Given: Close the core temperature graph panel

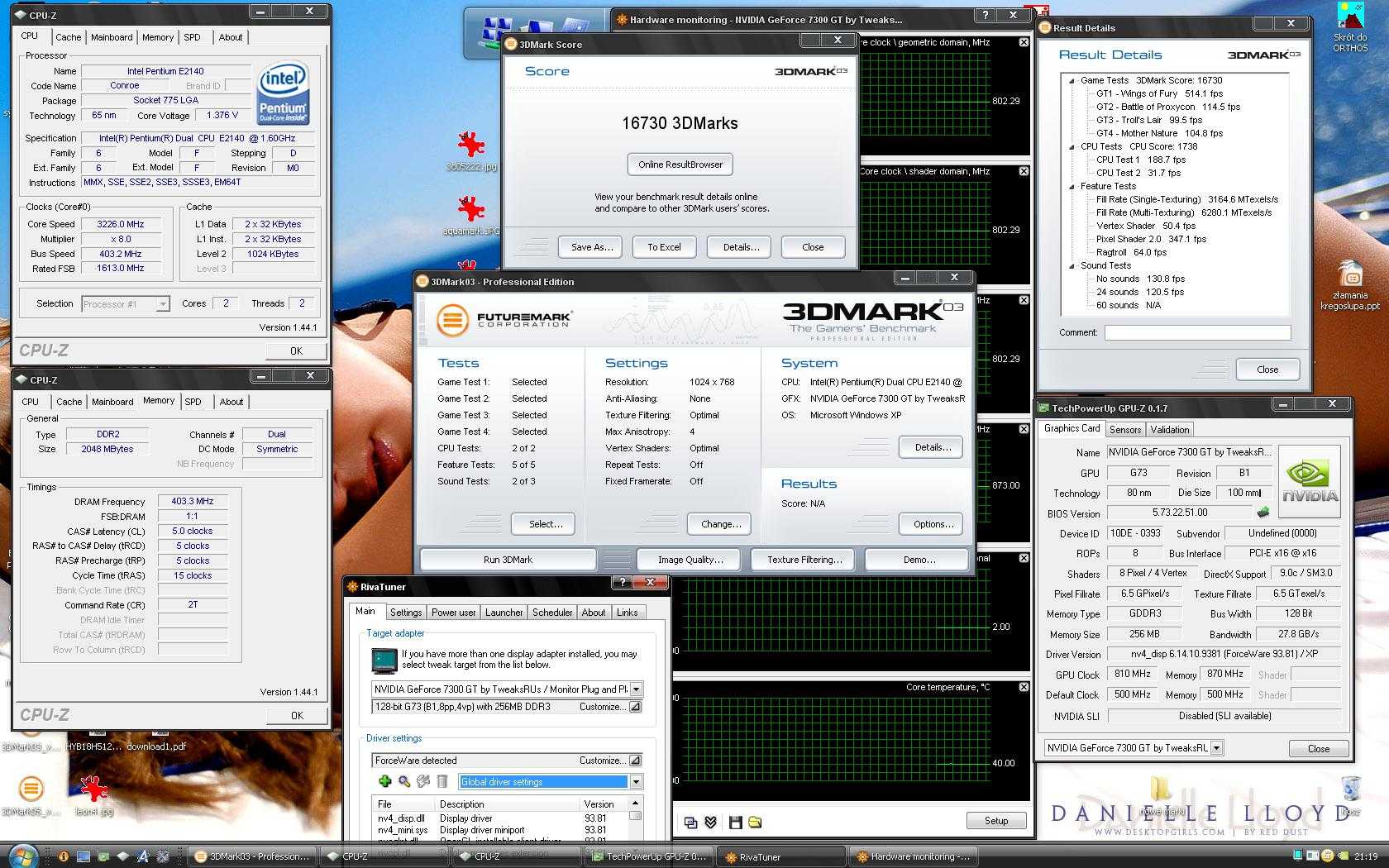Looking at the screenshot, I should tap(1024, 687).
